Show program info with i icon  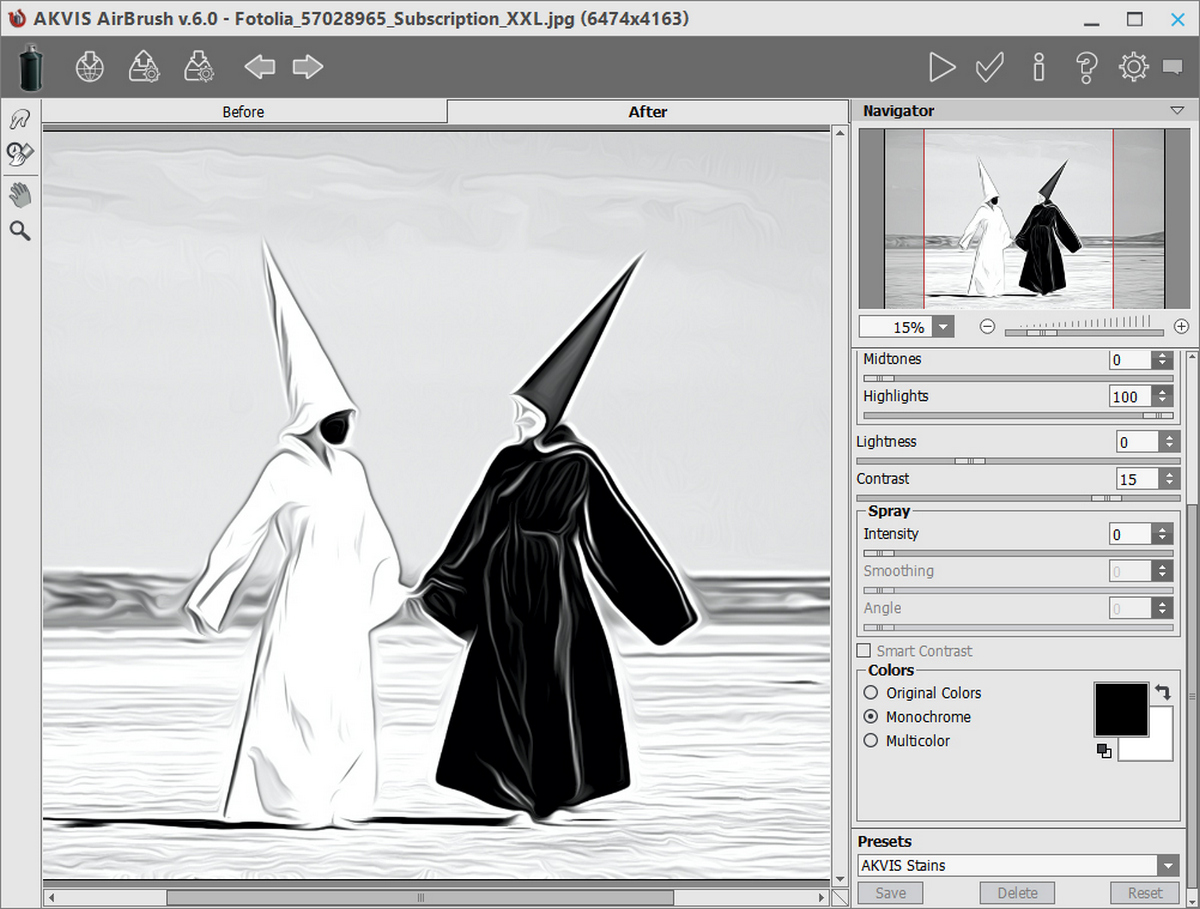click(1039, 68)
